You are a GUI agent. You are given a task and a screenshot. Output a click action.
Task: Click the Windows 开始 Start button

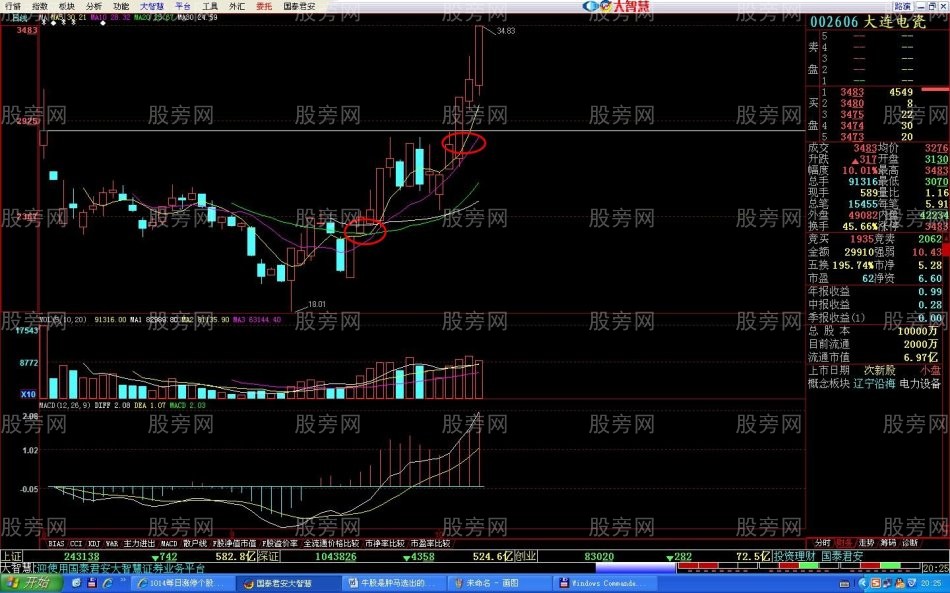point(30,583)
